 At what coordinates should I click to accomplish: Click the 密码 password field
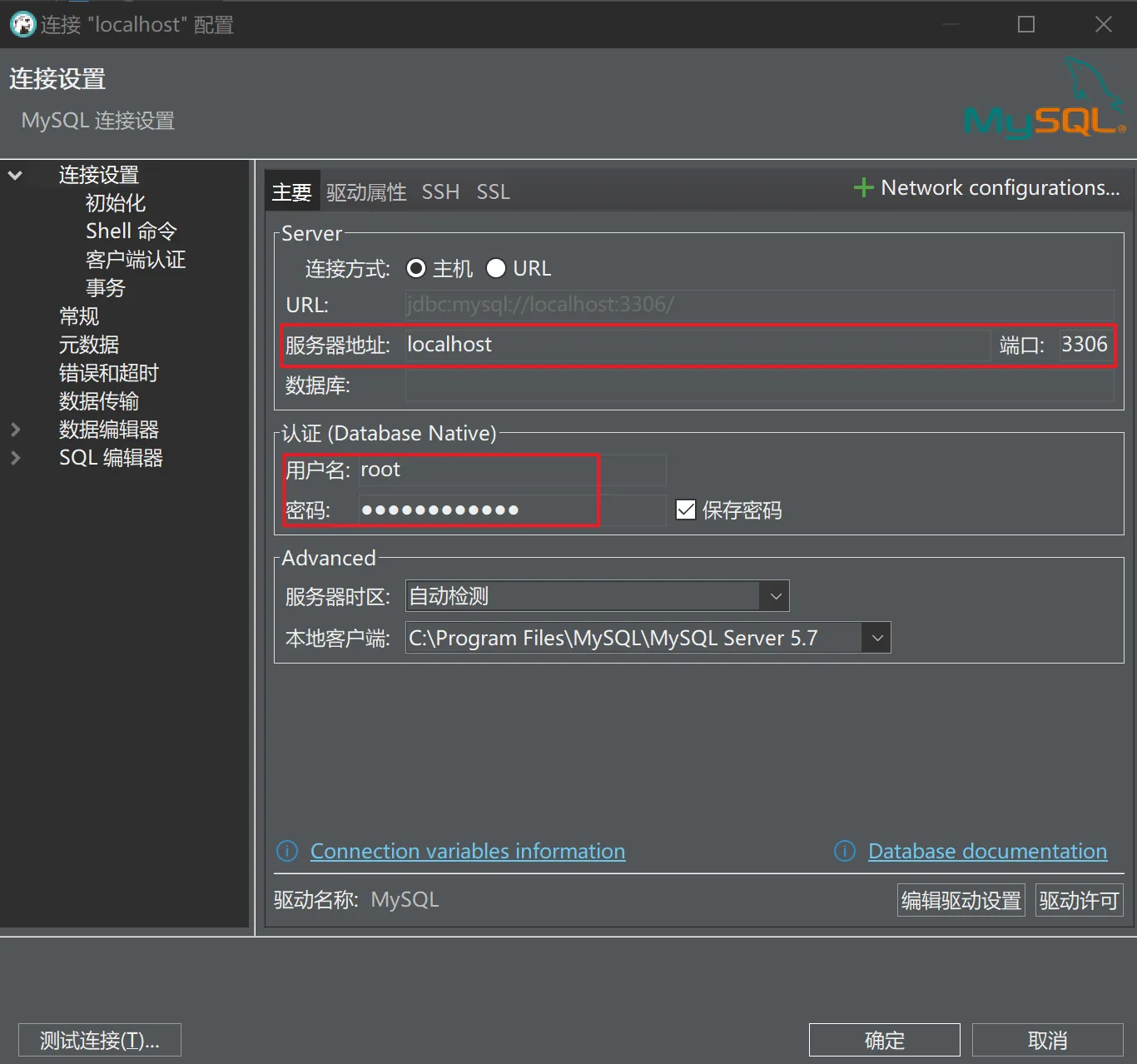point(513,510)
